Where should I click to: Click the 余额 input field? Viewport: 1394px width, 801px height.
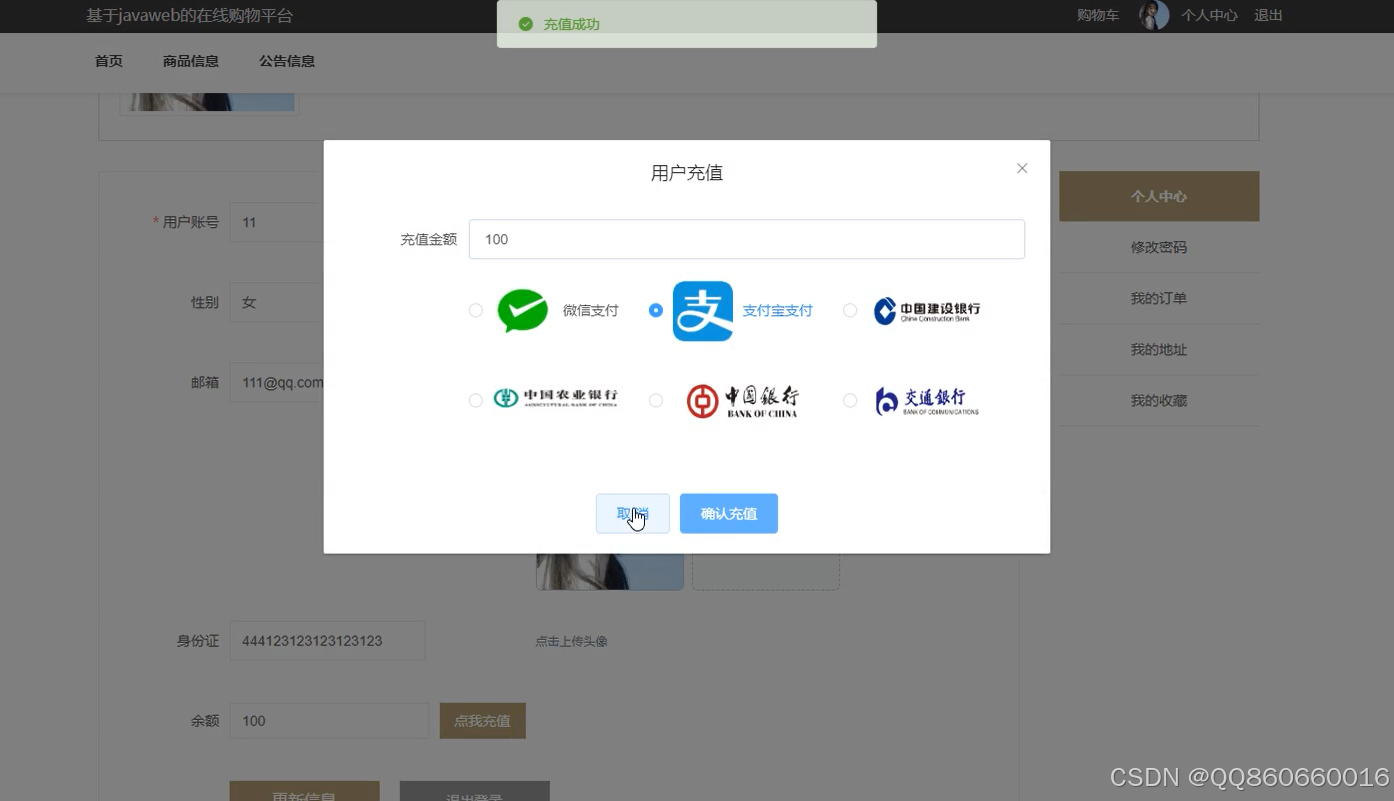329,720
